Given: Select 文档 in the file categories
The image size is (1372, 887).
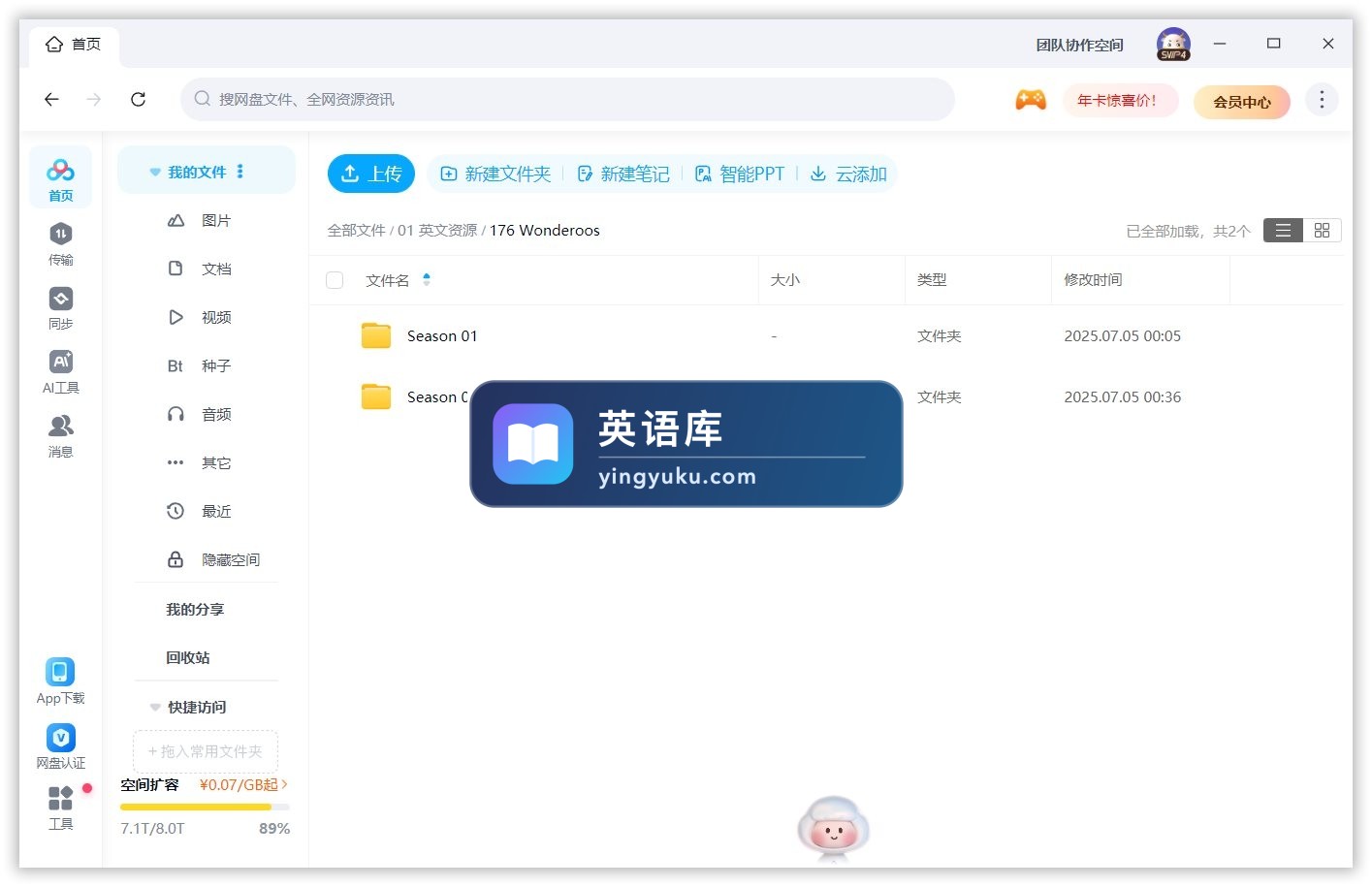Looking at the screenshot, I should point(215,269).
